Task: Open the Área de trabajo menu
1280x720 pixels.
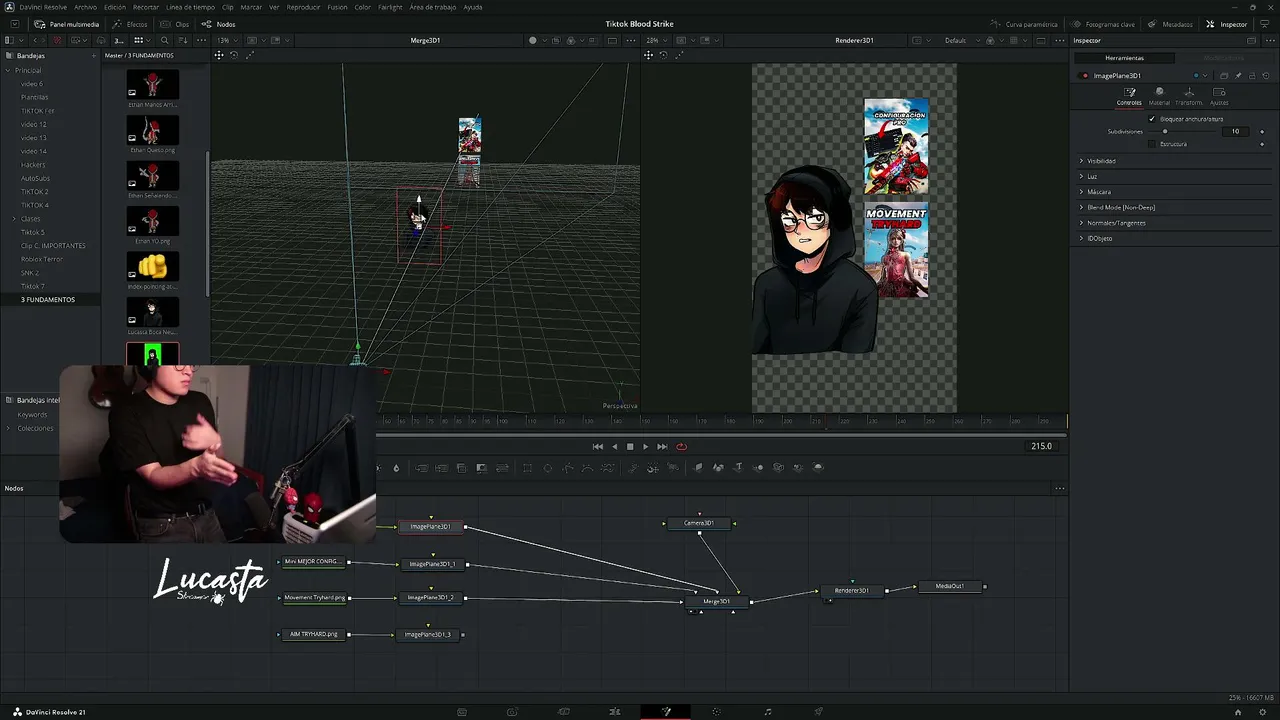Action: pos(433,7)
